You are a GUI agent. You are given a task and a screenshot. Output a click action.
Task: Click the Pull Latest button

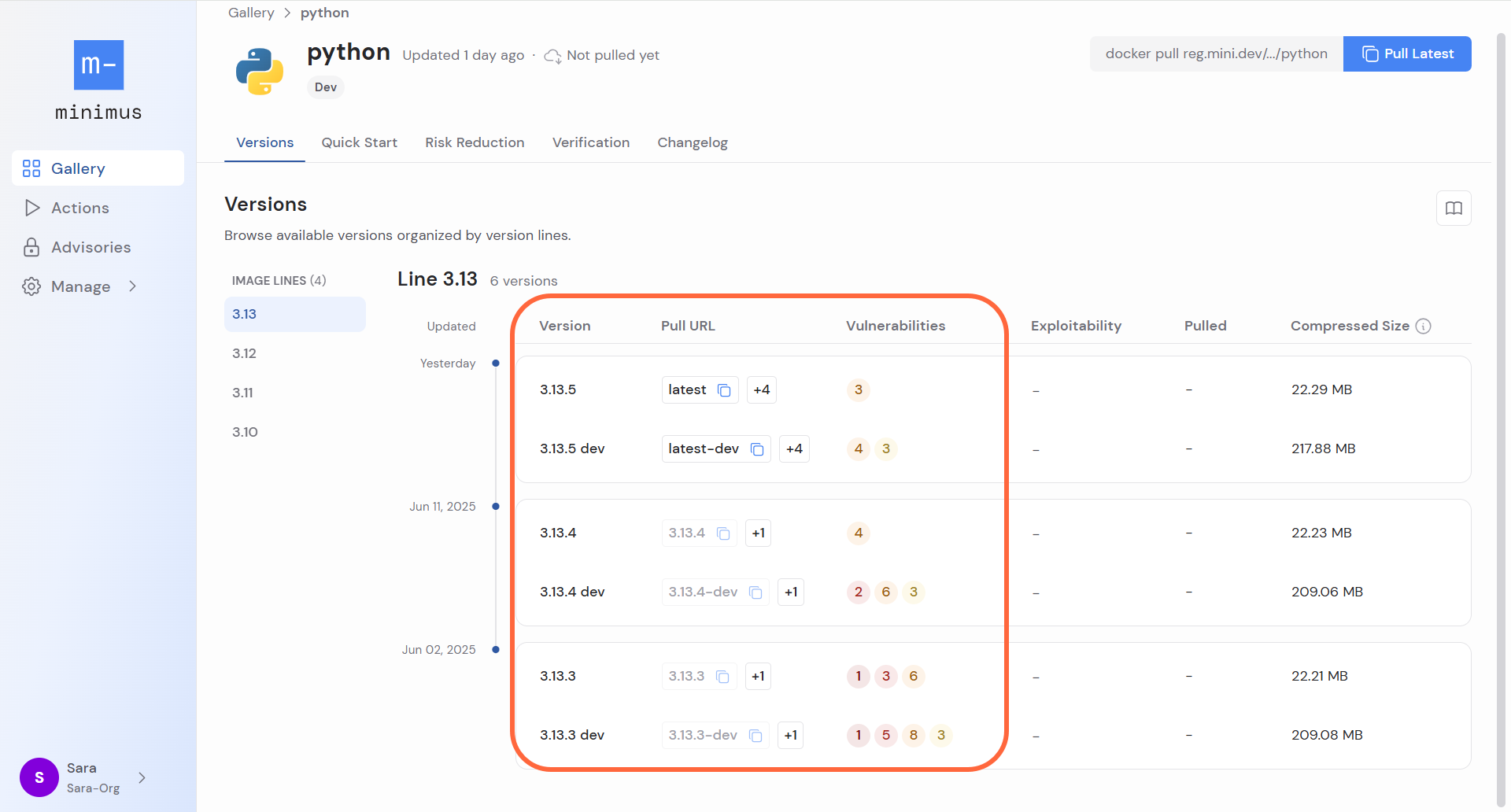click(x=1407, y=54)
